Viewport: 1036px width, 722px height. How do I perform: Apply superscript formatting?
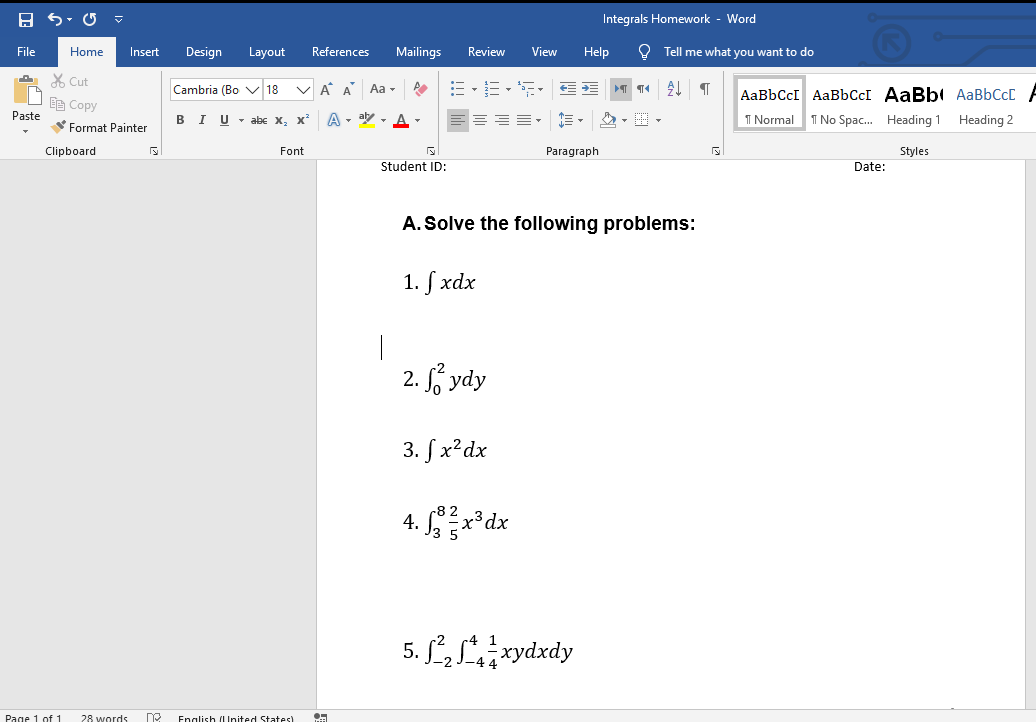click(302, 120)
